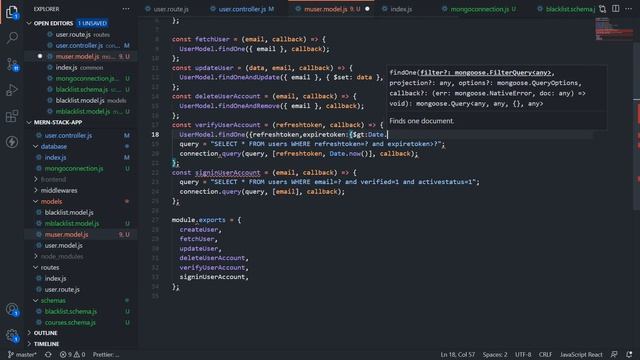
Task: Click the open changes compare icon
Action: [x=602, y=9]
